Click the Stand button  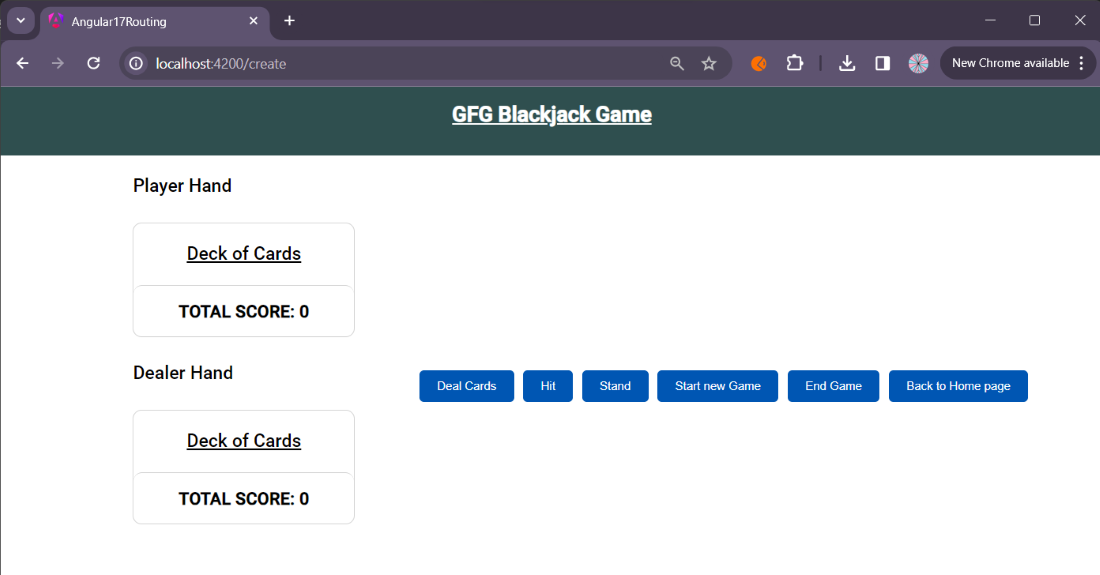(615, 386)
